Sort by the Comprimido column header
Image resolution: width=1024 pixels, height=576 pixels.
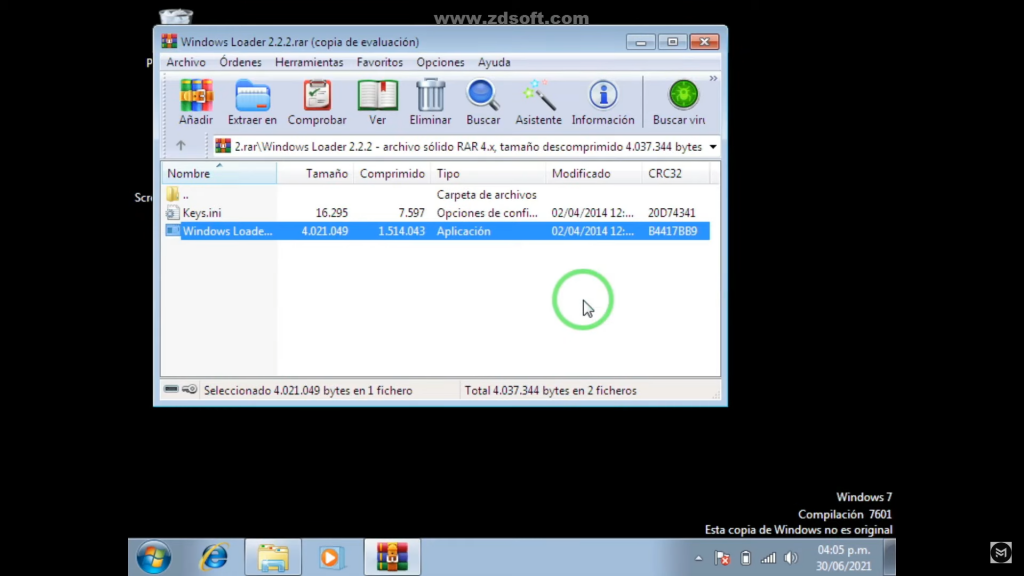coord(392,173)
